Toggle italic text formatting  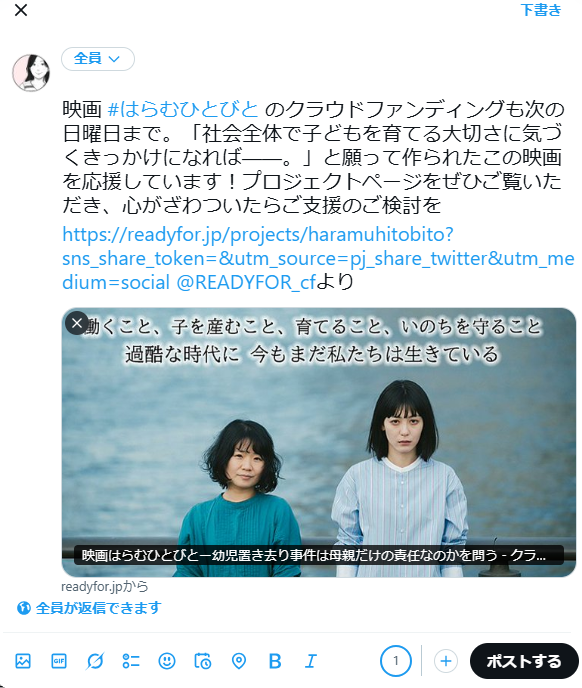[311, 660]
